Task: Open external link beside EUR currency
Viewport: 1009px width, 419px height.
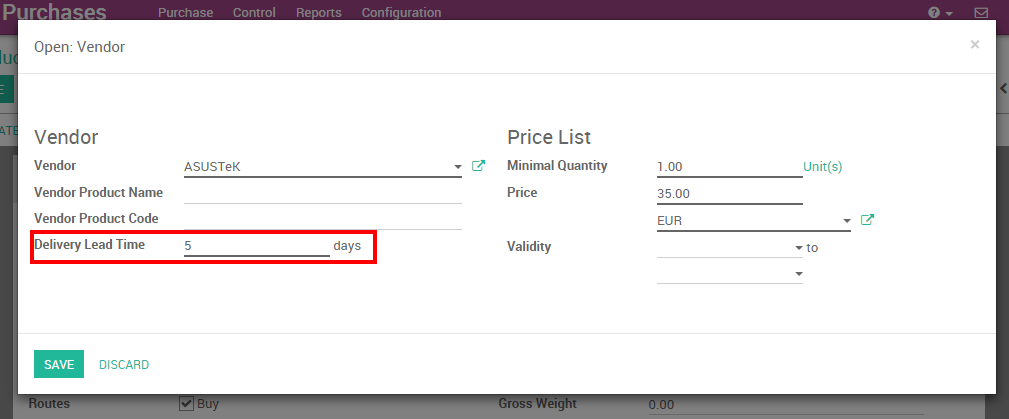Action: (x=867, y=220)
